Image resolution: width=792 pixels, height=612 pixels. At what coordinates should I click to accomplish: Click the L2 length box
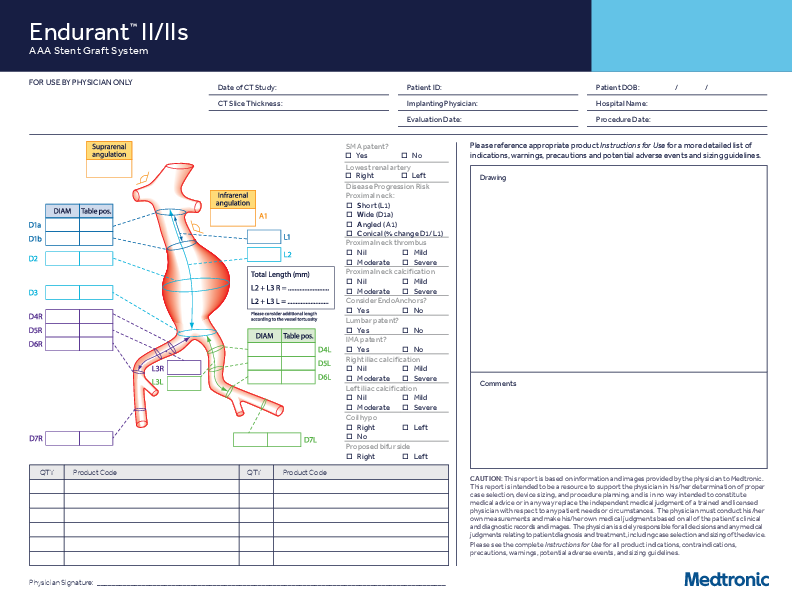pos(264,254)
